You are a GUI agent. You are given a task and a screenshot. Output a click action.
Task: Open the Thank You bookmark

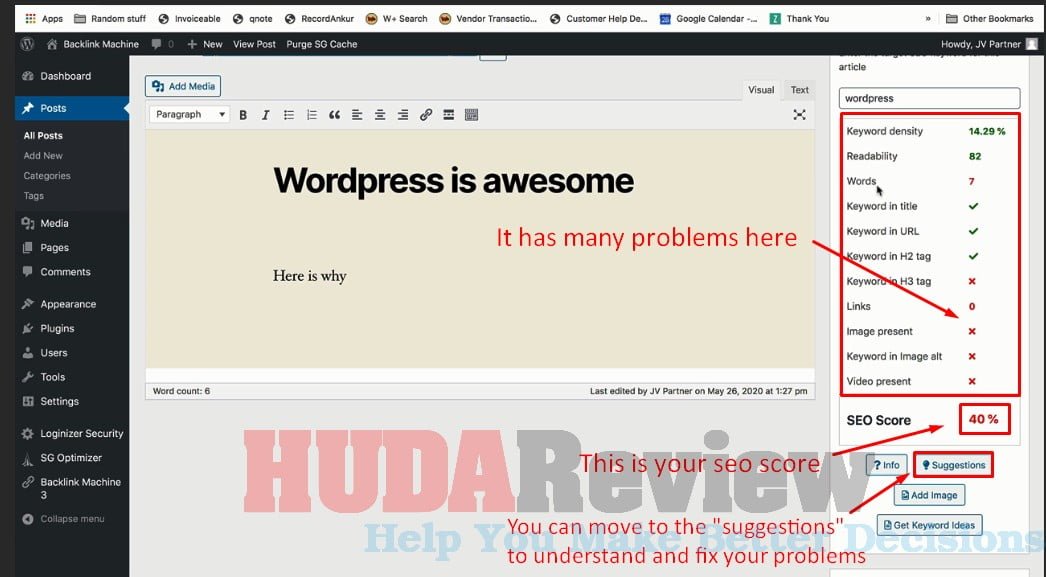tap(799, 19)
